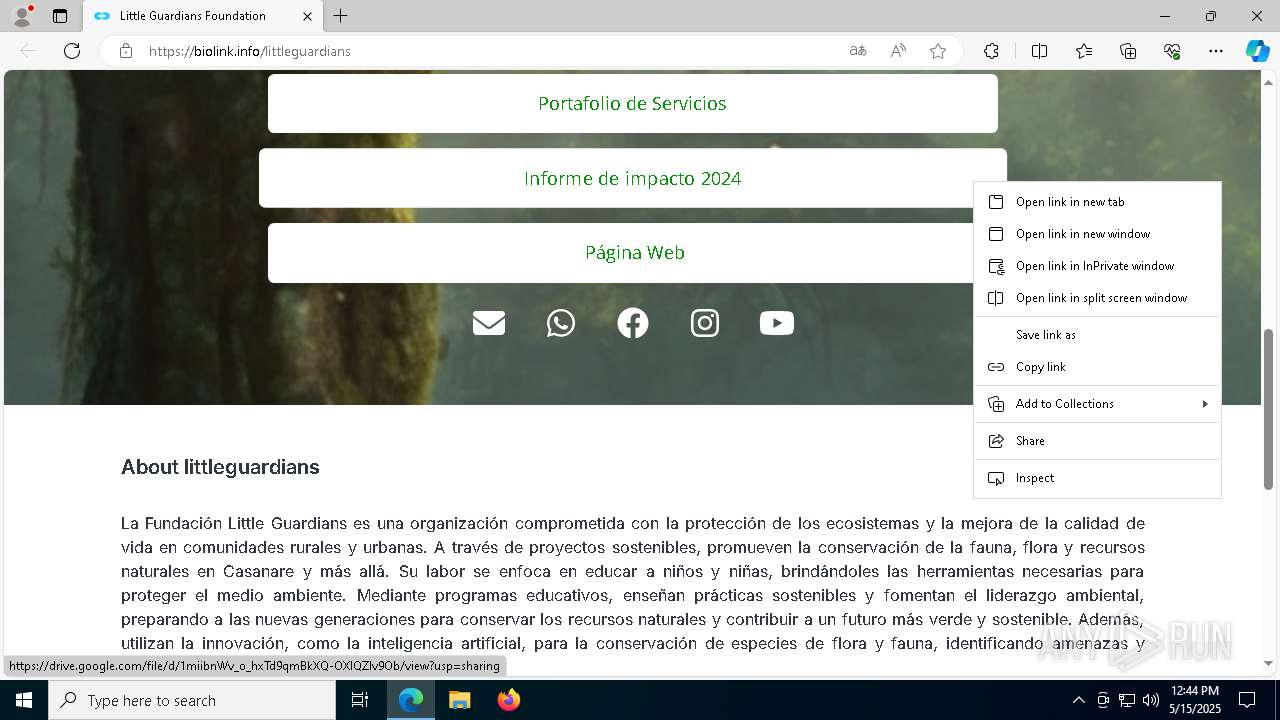Open the Instagram social icon
The height and width of the screenshot is (720, 1280).
tap(705, 323)
